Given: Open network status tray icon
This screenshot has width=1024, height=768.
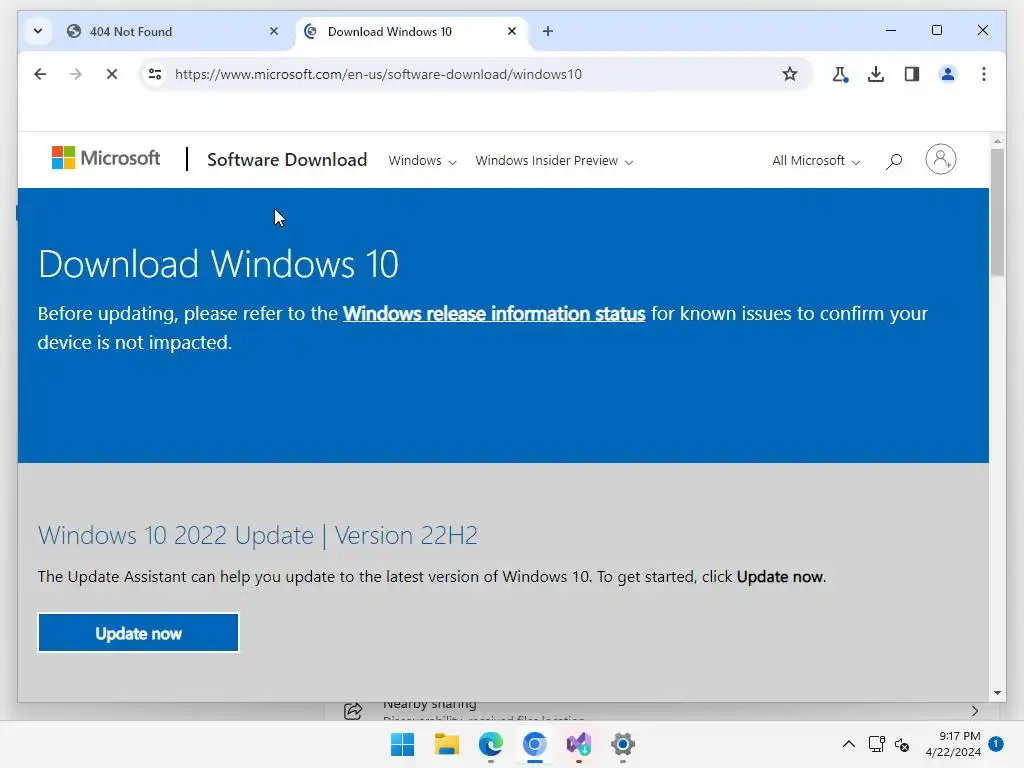Looking at the screenshot, I should (876, 744).
